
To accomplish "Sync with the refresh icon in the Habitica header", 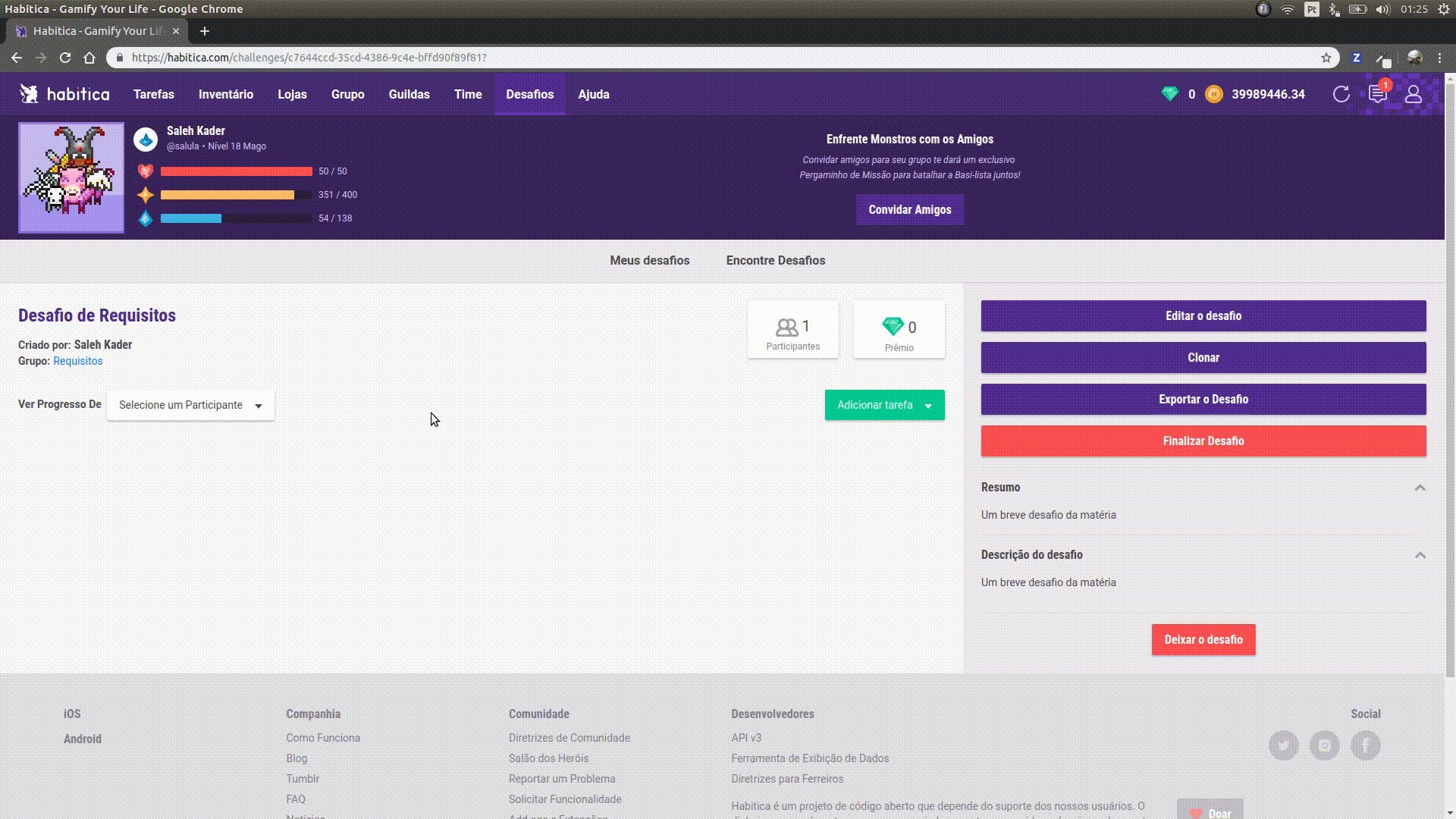I will [1341, 94].
